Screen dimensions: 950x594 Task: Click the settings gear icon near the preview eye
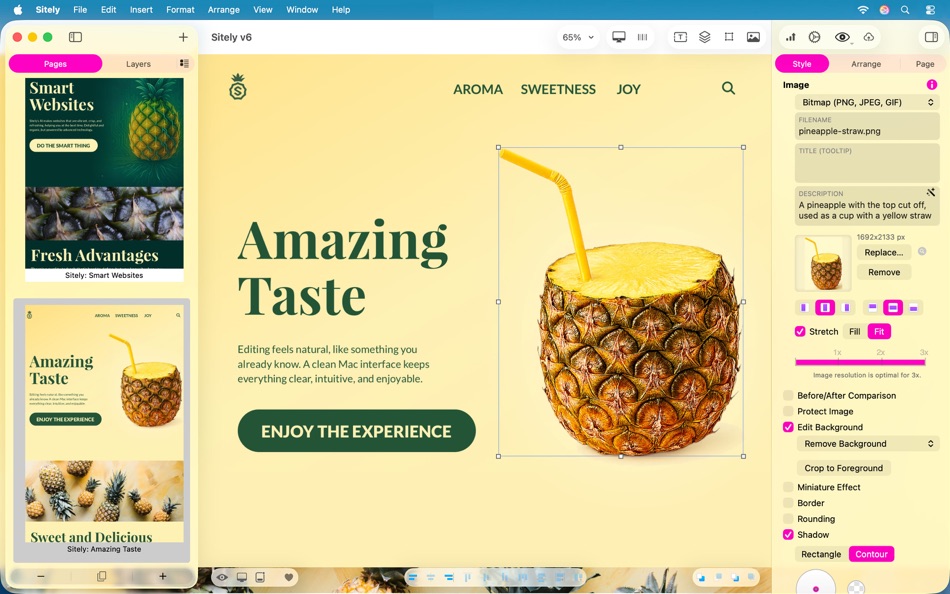814,36
